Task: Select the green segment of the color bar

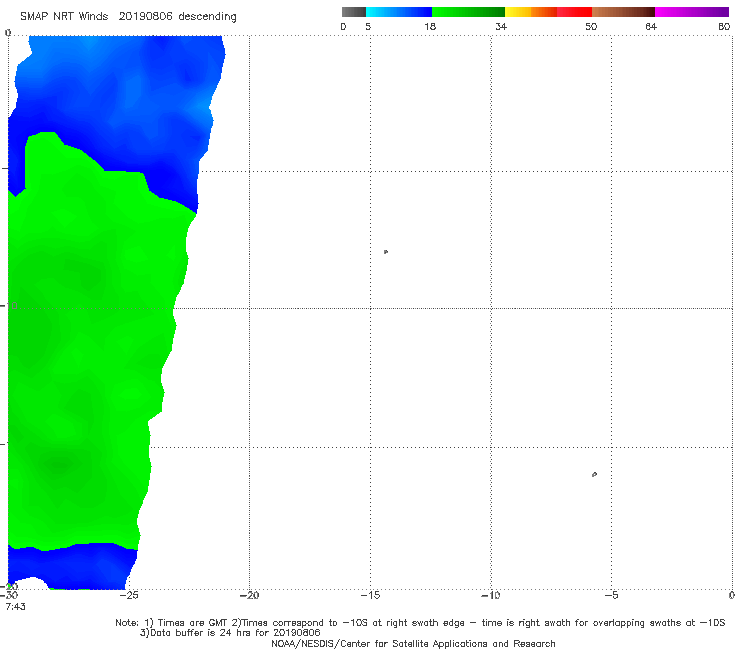Action: [x=468, y=12]
